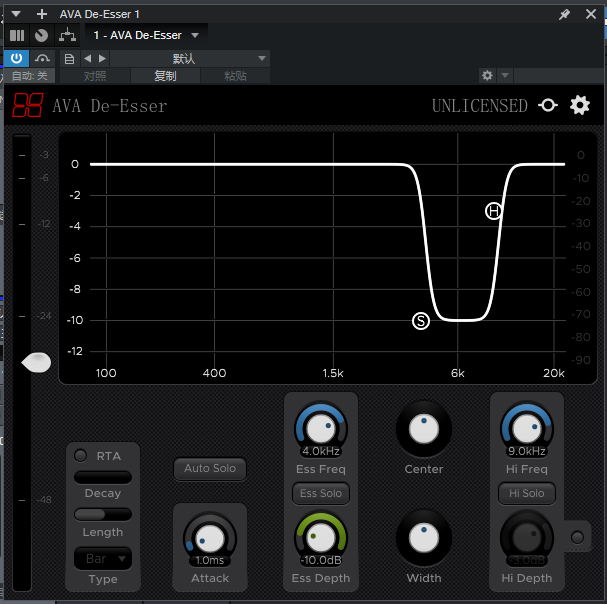
Task: Open the small gear settings in host bar
Action: [487, 75]
